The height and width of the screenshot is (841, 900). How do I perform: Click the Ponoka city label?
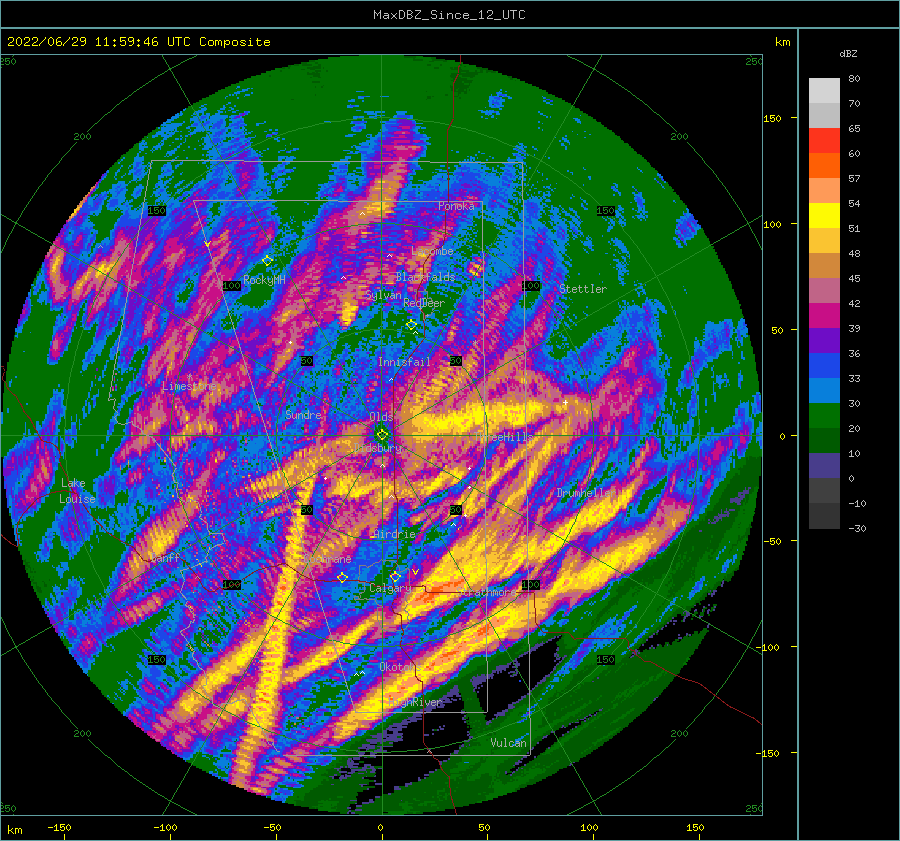coord(456,206)
